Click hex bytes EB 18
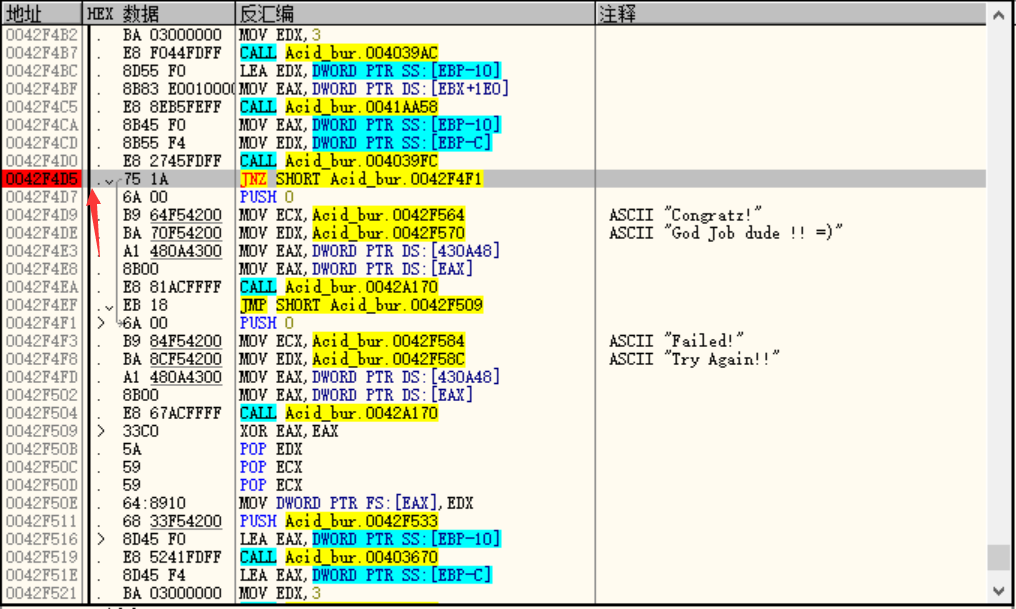 point(145,305)
